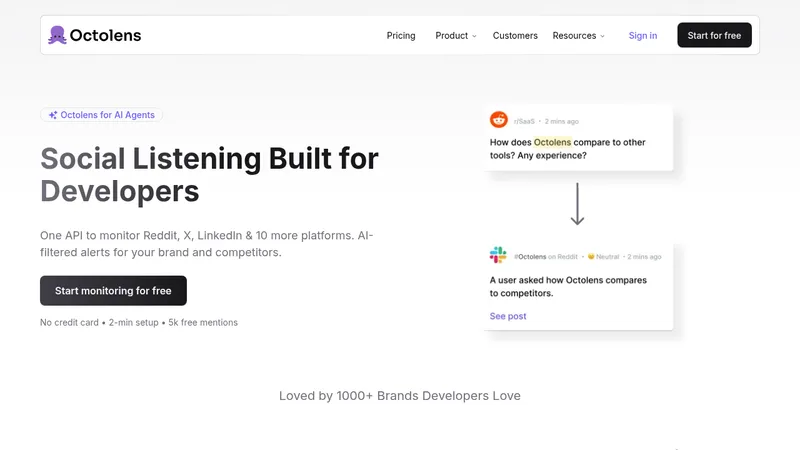This screenshot has height=450, width=800.
Task: Click the Octolens brand name text
Action: pos(105,35)
